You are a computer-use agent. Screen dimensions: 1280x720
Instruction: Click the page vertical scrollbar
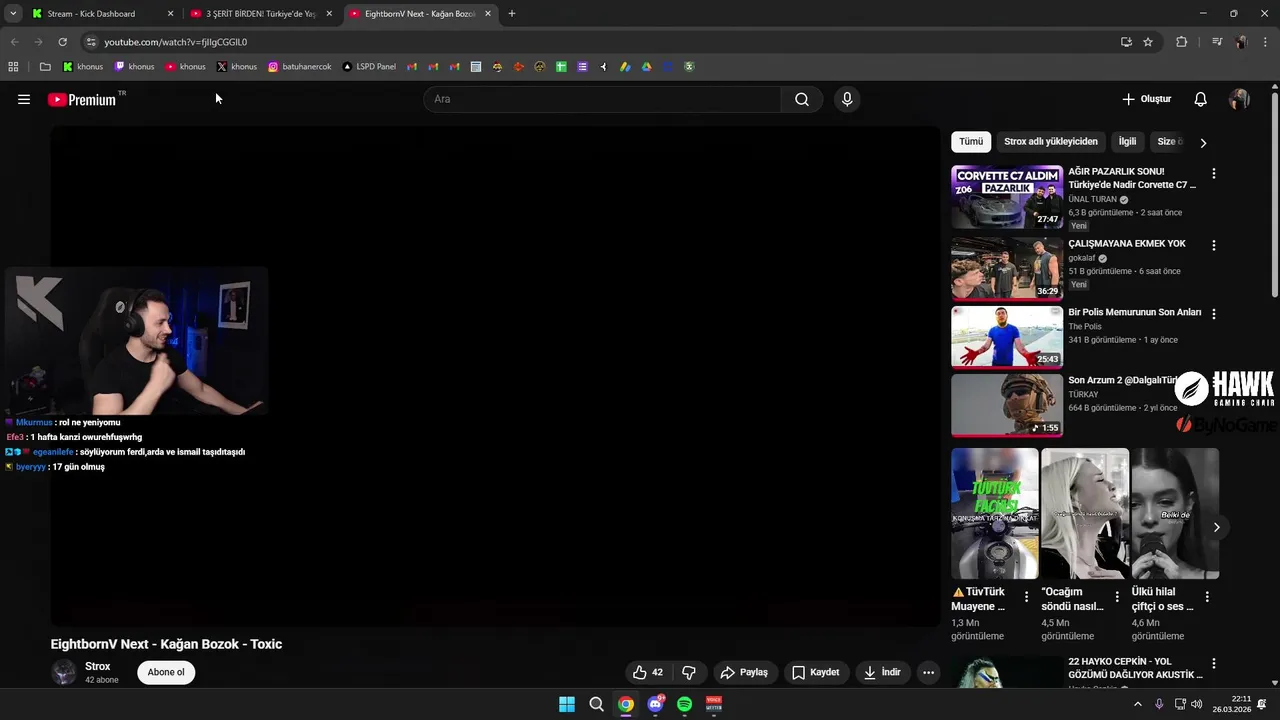[x=1274, y=195]
